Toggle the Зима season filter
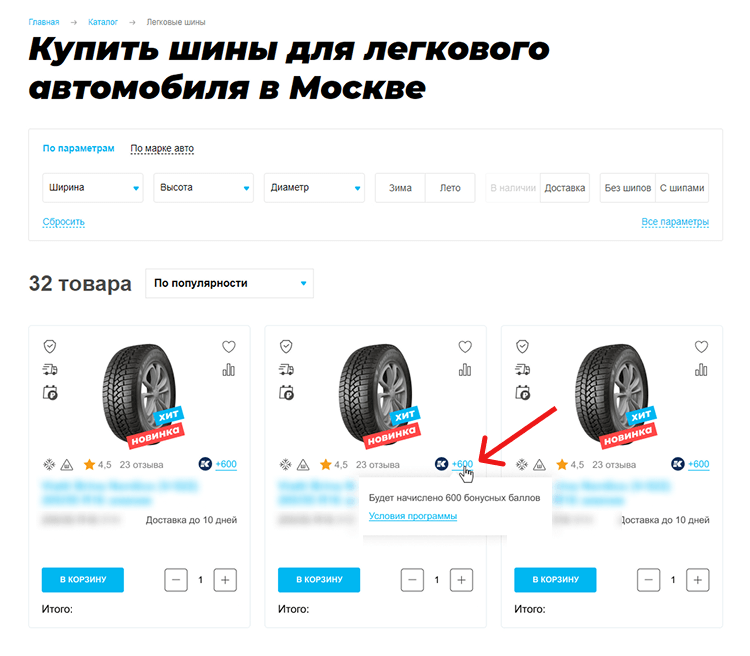 (400, 188)
